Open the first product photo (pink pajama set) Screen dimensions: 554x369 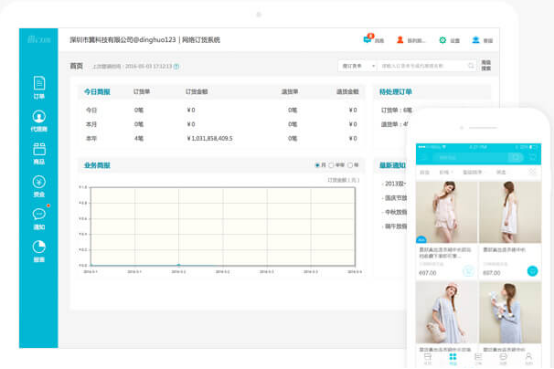click(x=447, y=212)
